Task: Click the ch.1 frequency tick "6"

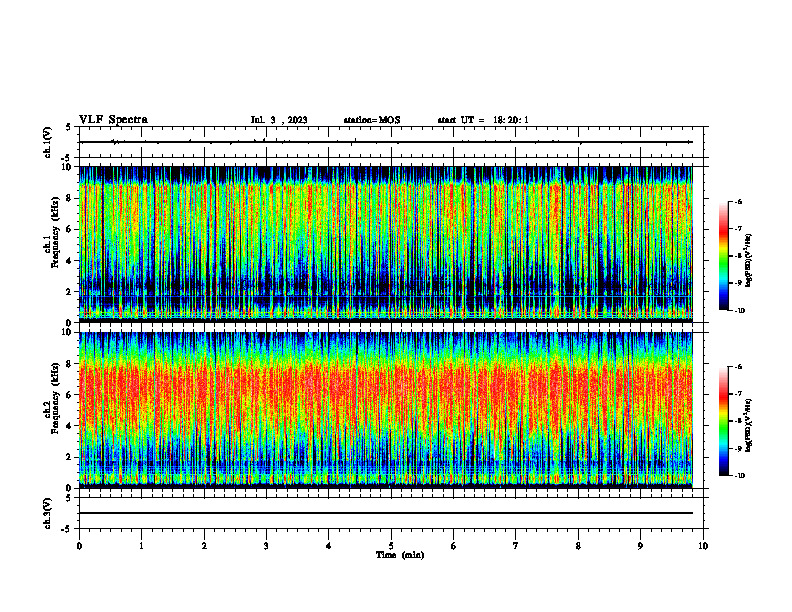Action: [70, 229]
